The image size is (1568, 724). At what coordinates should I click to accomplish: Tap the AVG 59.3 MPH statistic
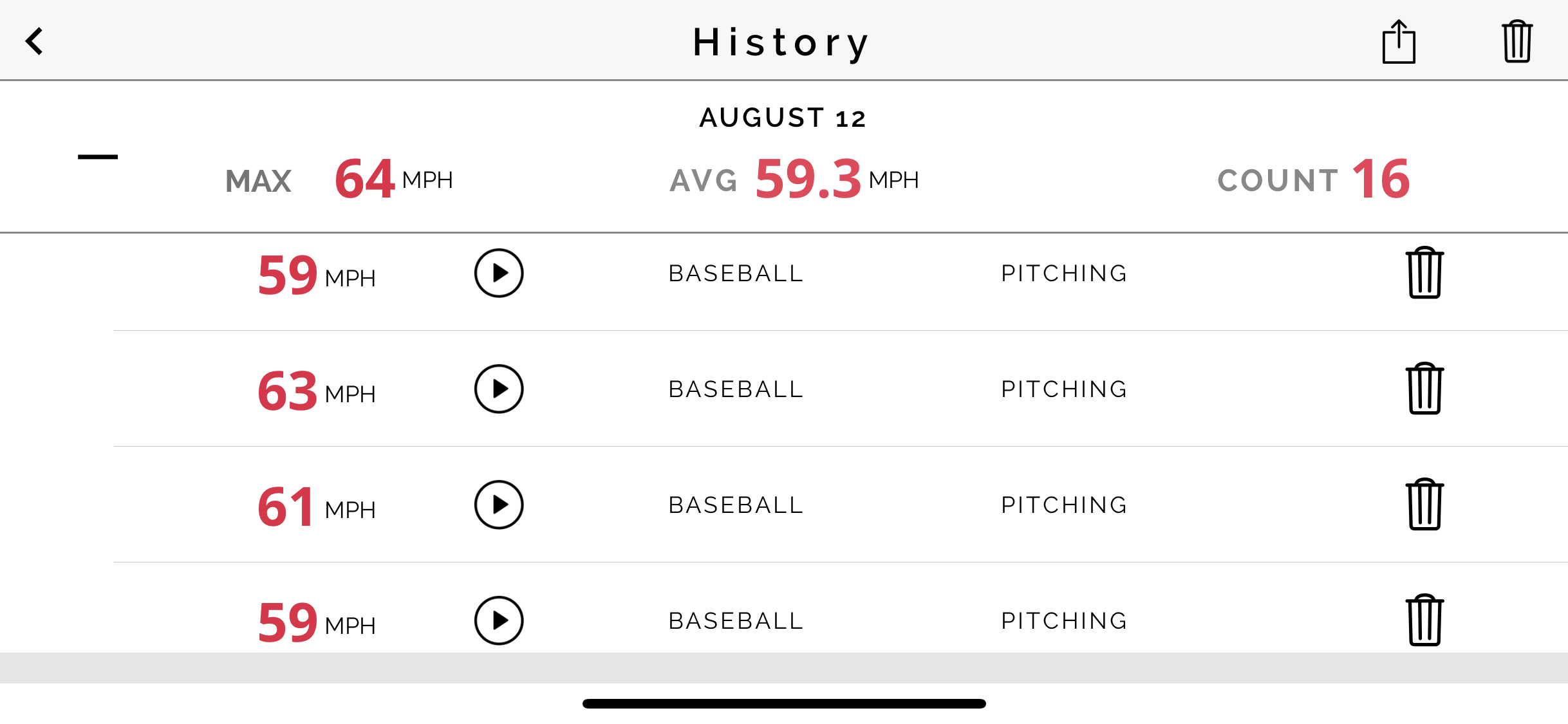pos(794,179)
